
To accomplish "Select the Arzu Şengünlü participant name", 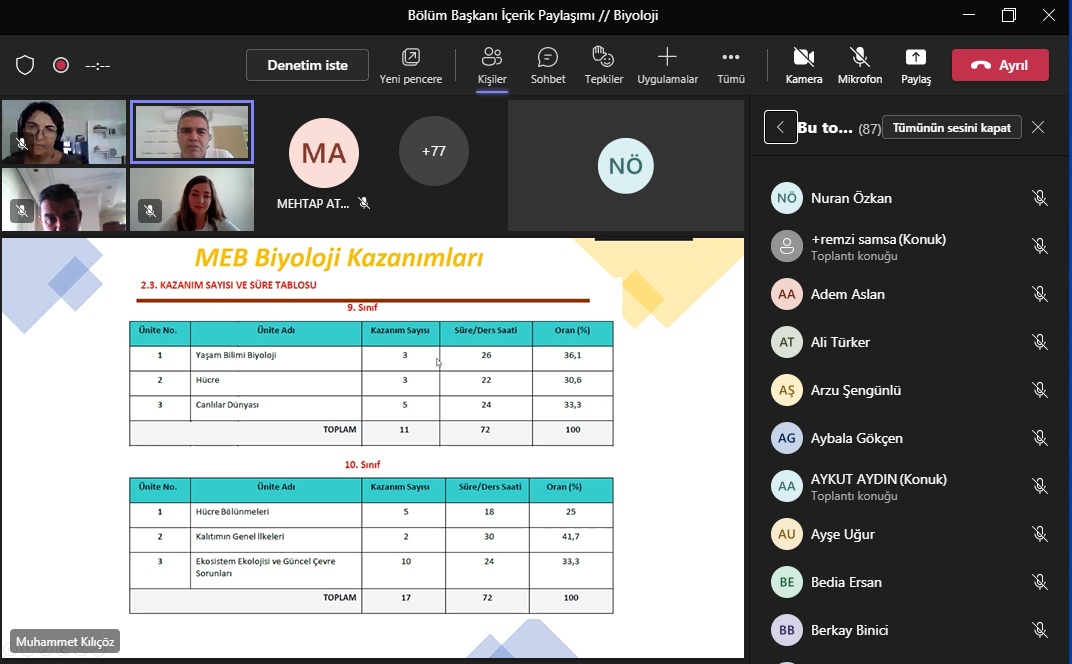I will [856, 390].
